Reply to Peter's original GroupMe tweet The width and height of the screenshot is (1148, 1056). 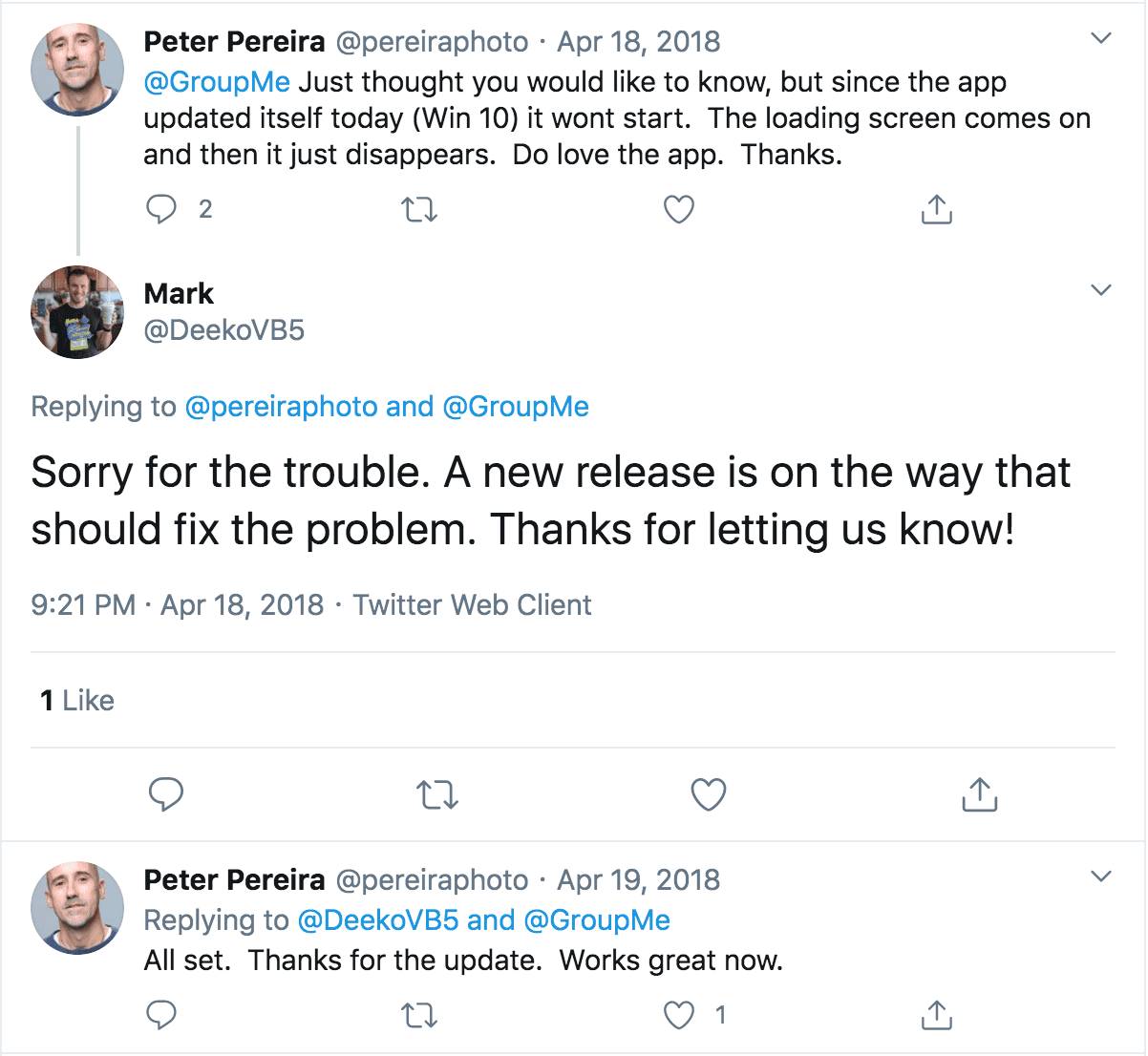pos(161,209)
